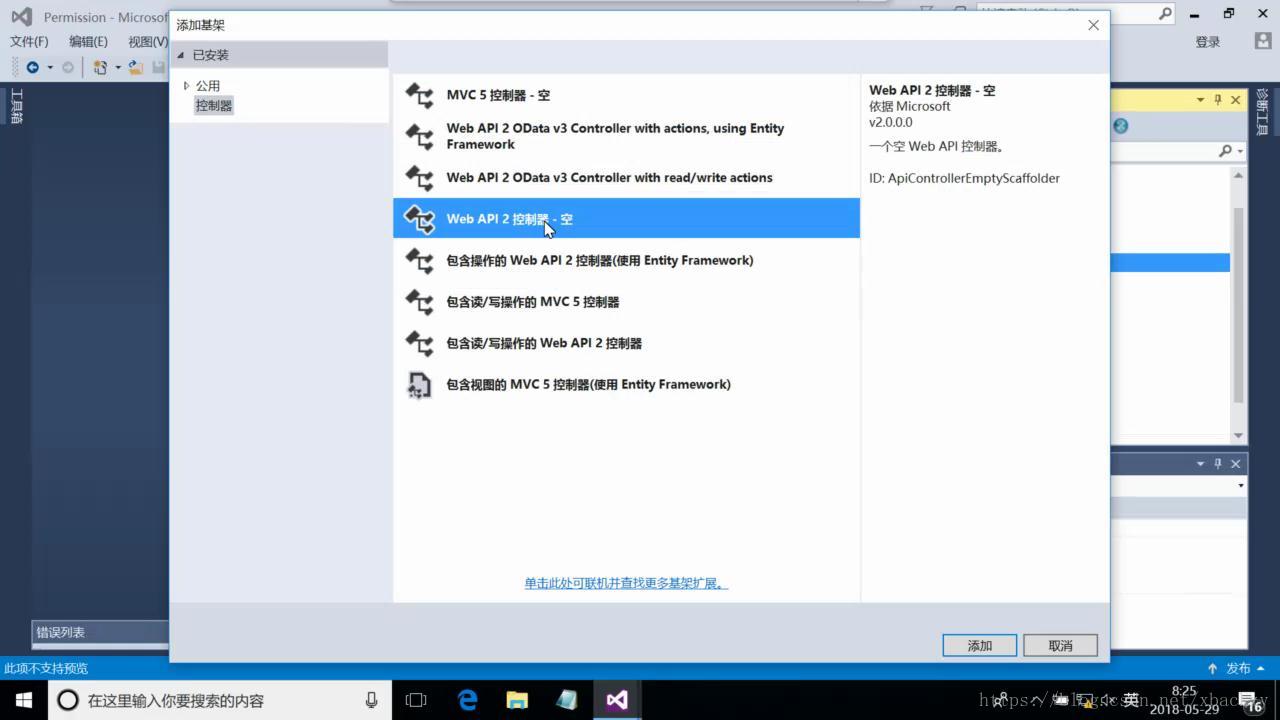Click the navigate forward toolbar icon
Screen dimensions: 1280x720
pos(68,67)
